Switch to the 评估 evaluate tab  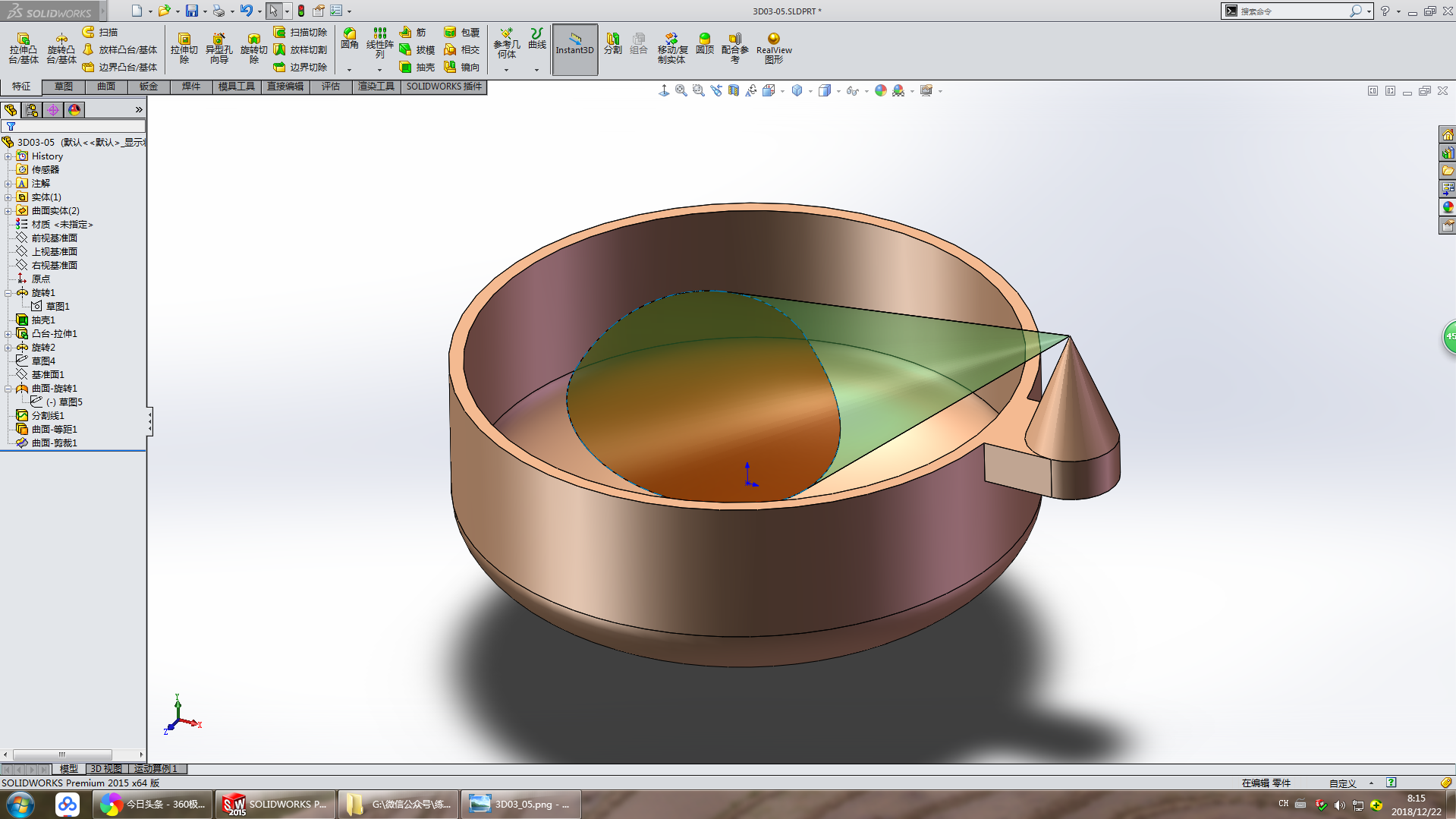pos(331,87)
